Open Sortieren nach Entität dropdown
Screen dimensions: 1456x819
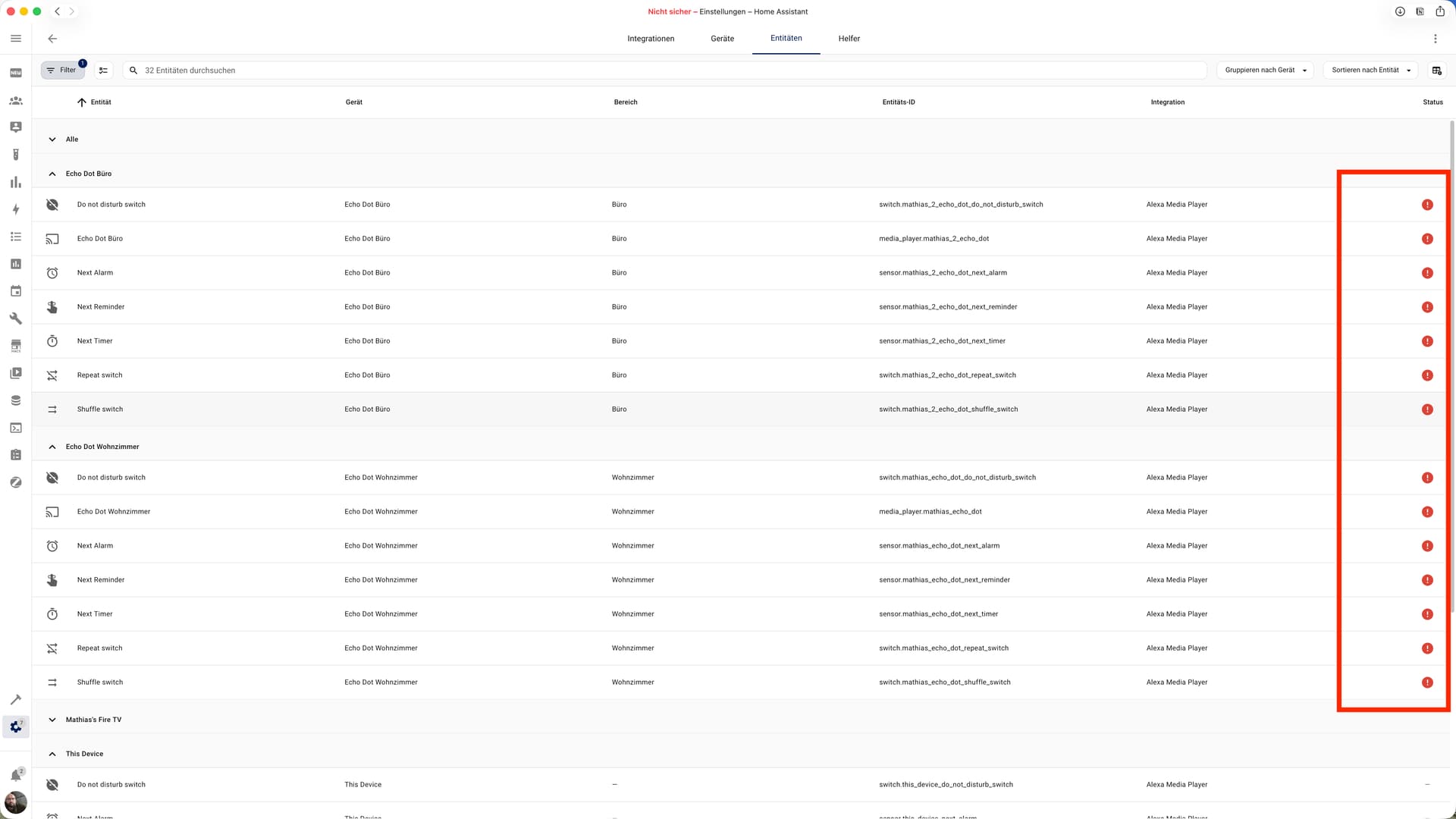pos(1370,71)
